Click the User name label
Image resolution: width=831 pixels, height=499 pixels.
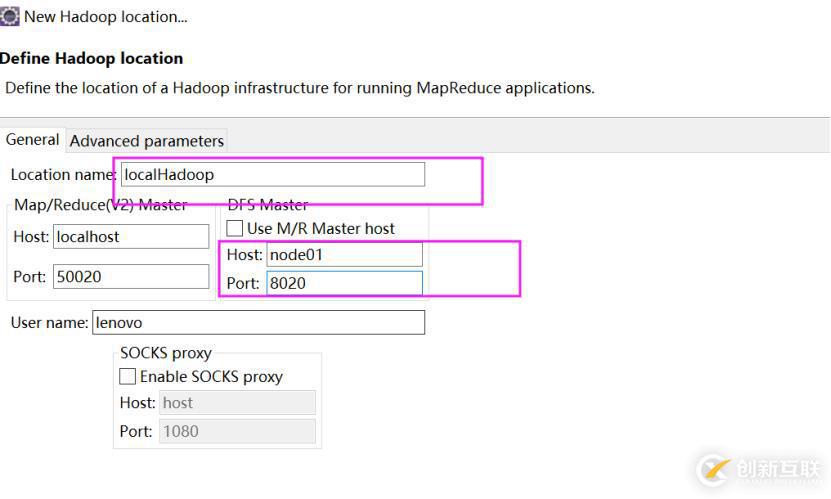(49, 323)
